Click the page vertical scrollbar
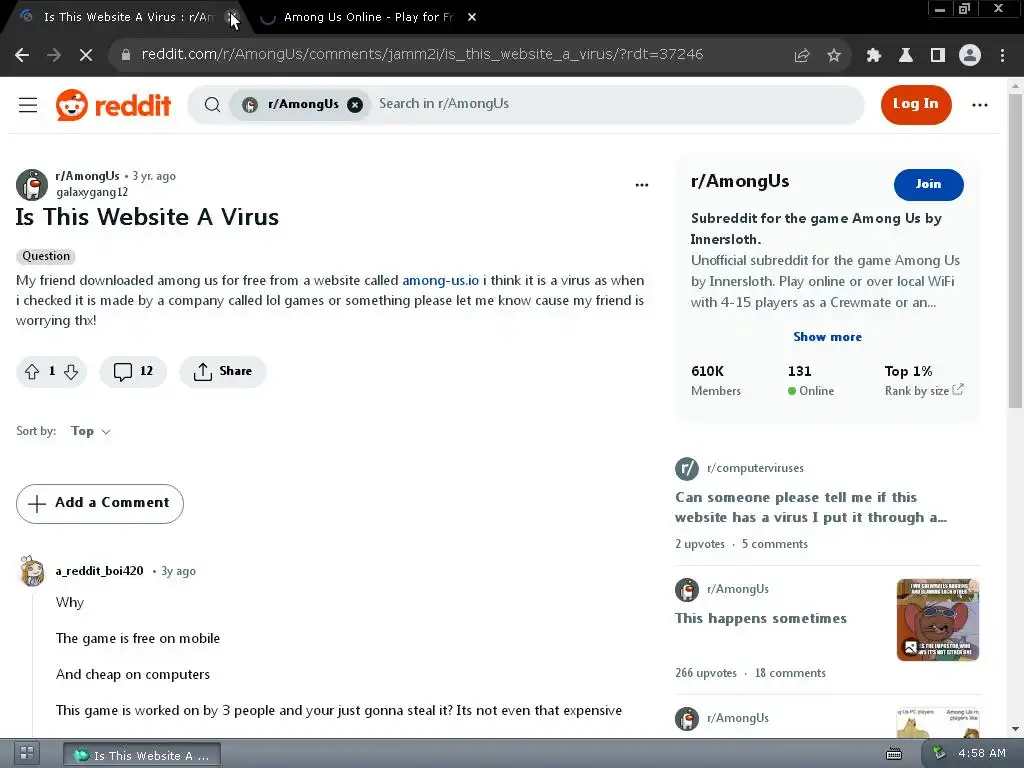 pos(1015,251)
